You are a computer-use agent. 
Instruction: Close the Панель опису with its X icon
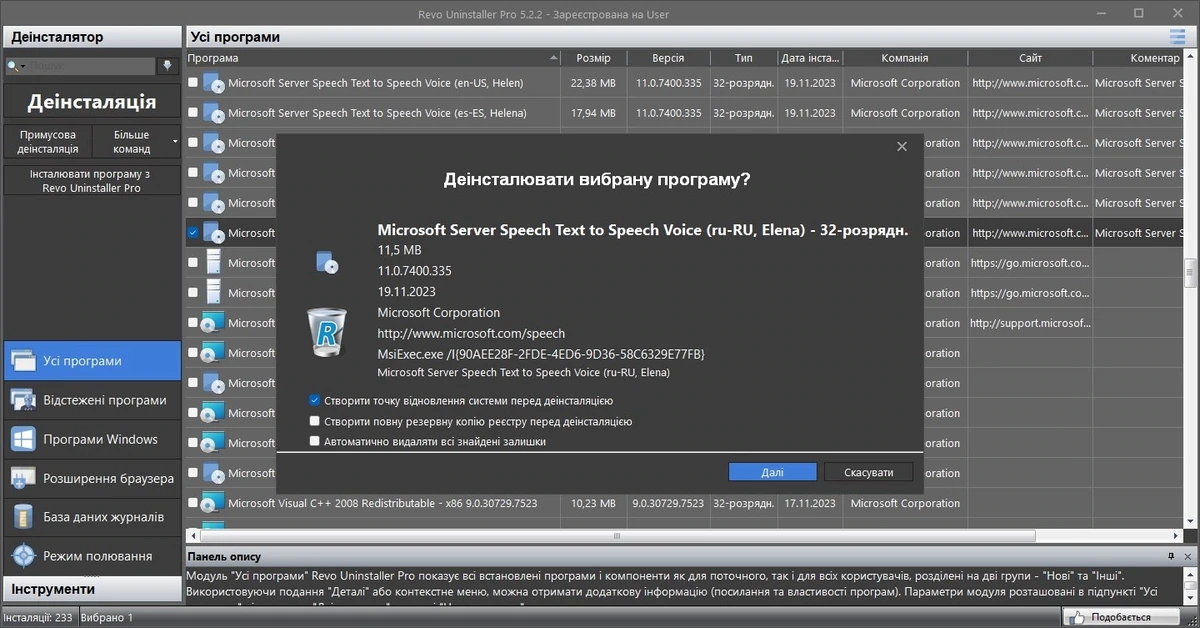tap(1188, 556)
